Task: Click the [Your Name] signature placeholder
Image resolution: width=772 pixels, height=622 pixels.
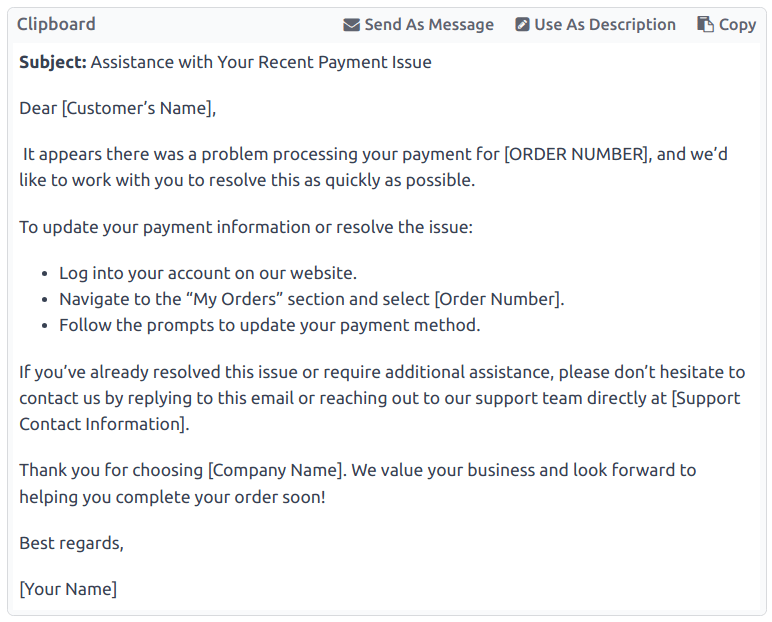Action: pos(68,589)
